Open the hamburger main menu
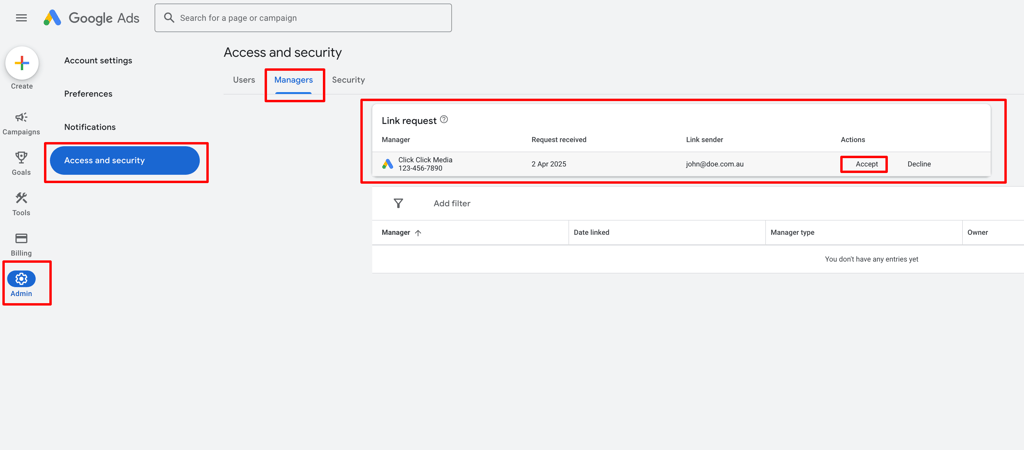This screenshot has width=1024, height=450. click(x=21, y=18)
